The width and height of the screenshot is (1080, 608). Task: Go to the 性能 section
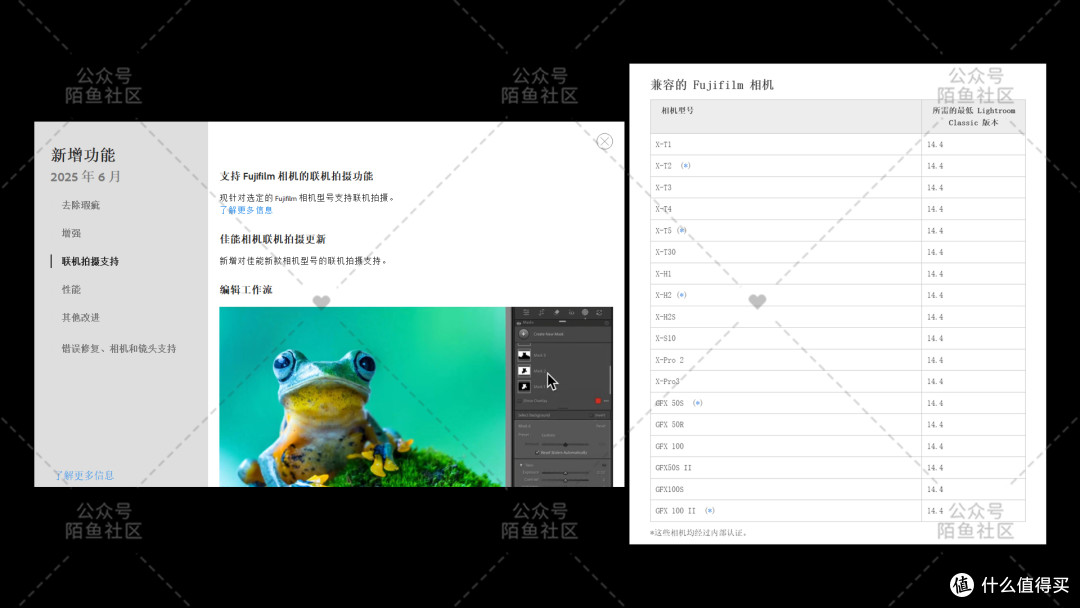[x=71, y=290]
